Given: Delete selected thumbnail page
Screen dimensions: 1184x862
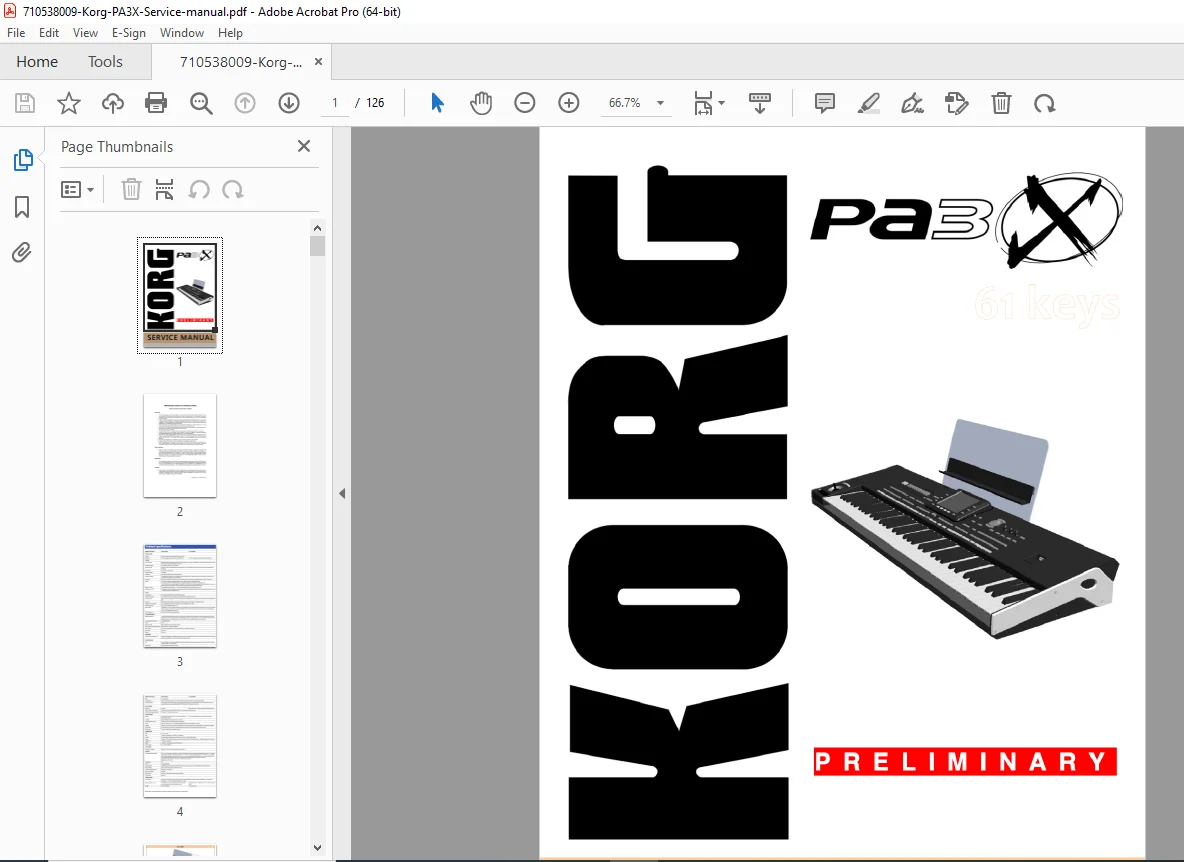Looking at the screenshot, I should (131, 189).
